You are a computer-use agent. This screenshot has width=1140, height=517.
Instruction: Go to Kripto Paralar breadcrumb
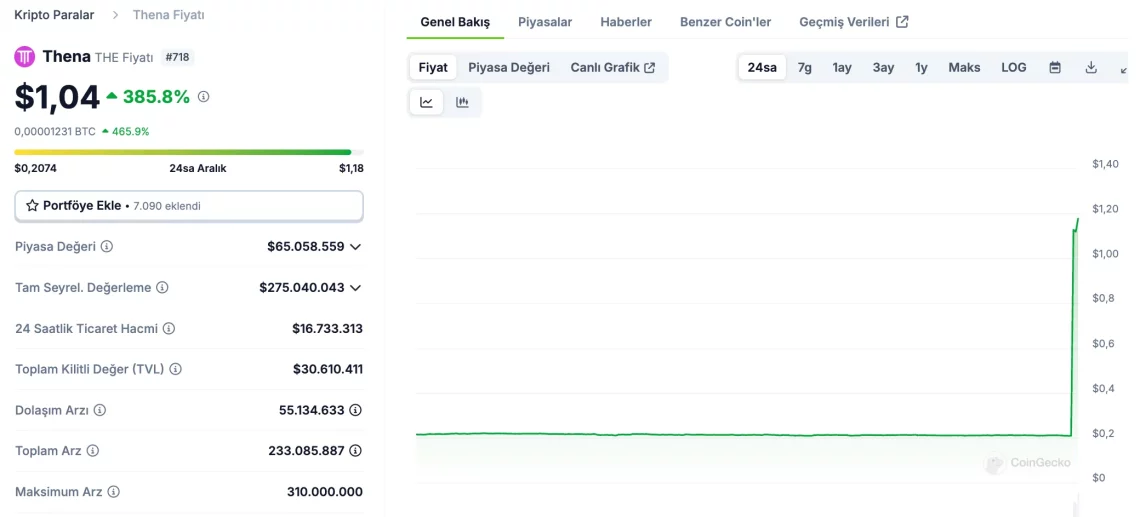pos(55,15)
